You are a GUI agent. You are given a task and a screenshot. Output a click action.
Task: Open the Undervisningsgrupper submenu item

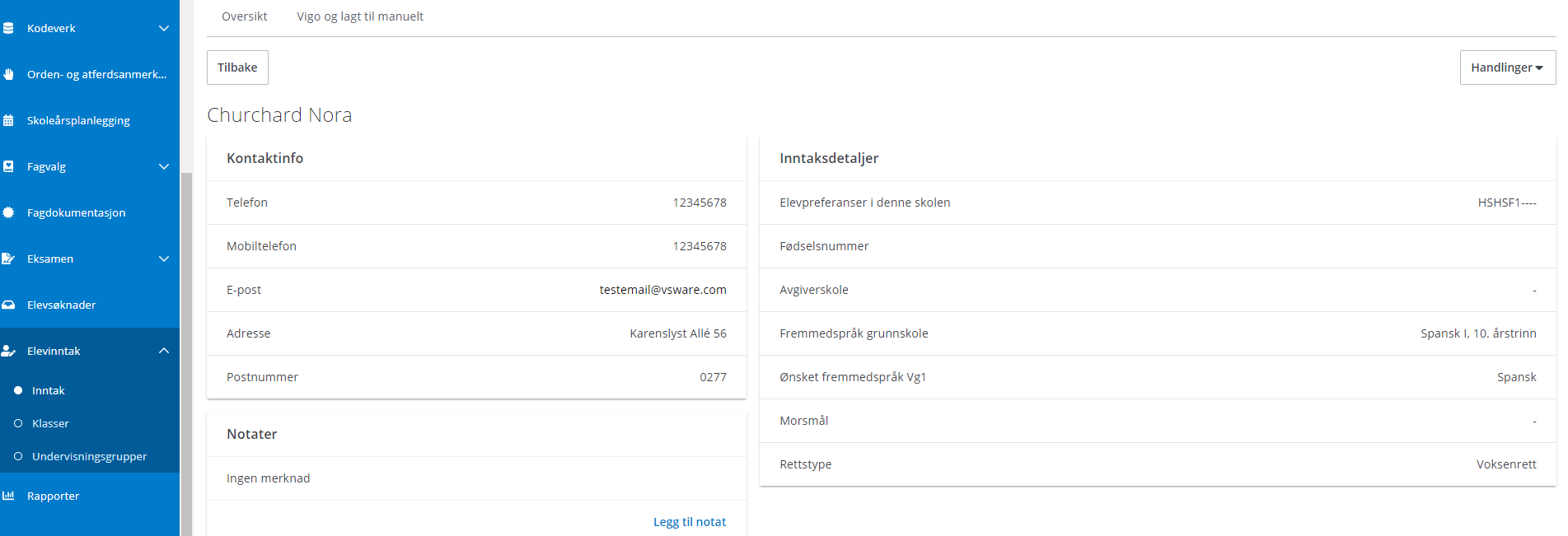(90, 456)
